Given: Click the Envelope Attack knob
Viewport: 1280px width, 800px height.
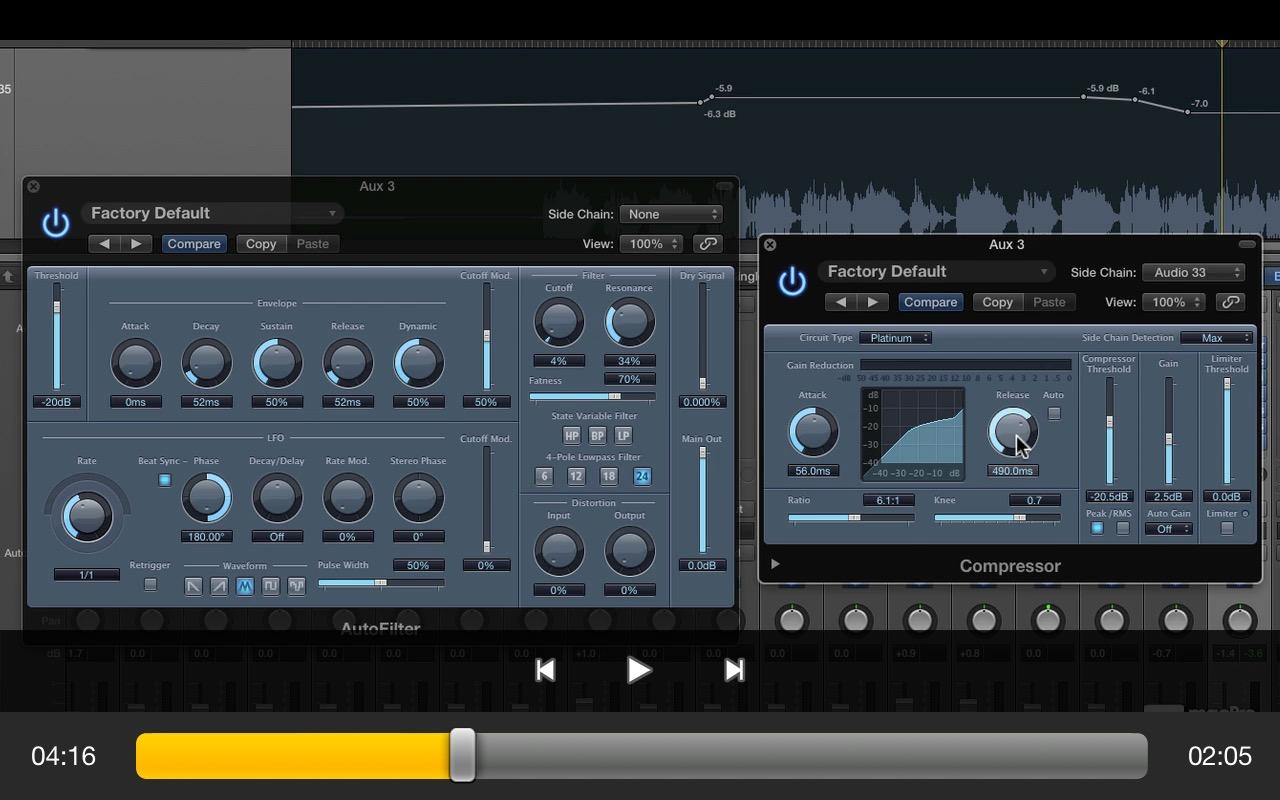Looking at the screenshot, I should (135, 363).
